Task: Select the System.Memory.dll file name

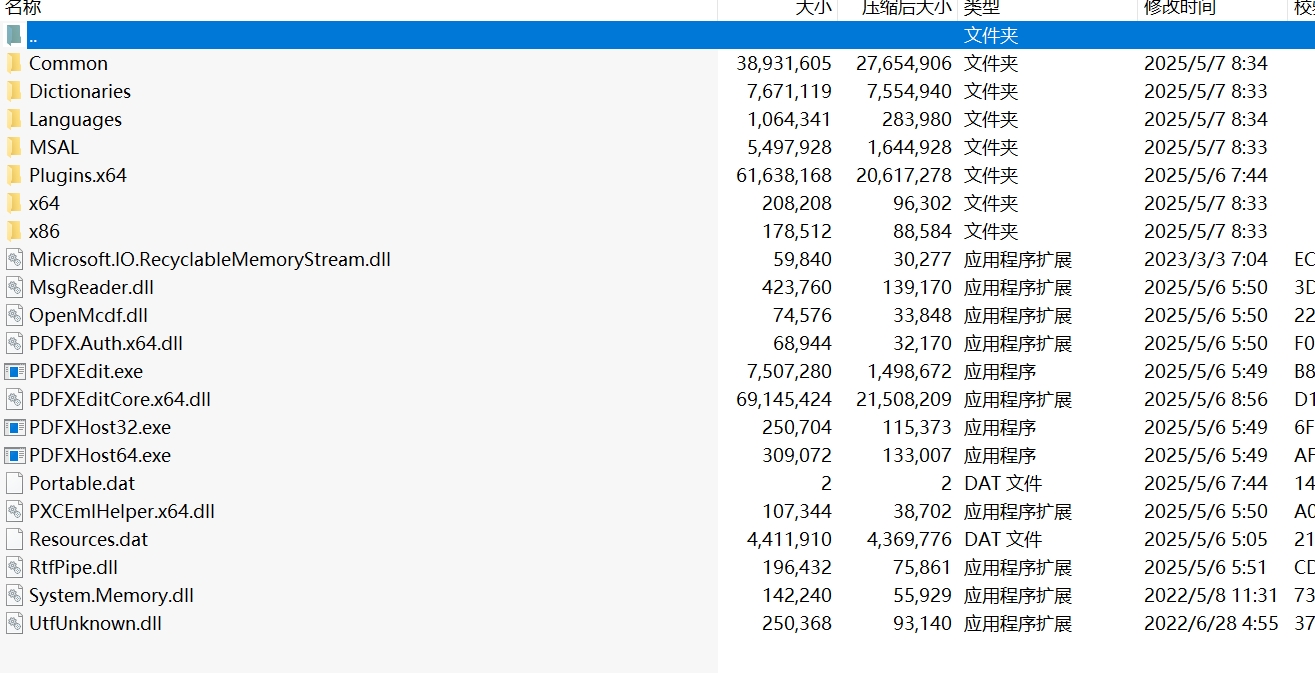Action: coord(111,595)
